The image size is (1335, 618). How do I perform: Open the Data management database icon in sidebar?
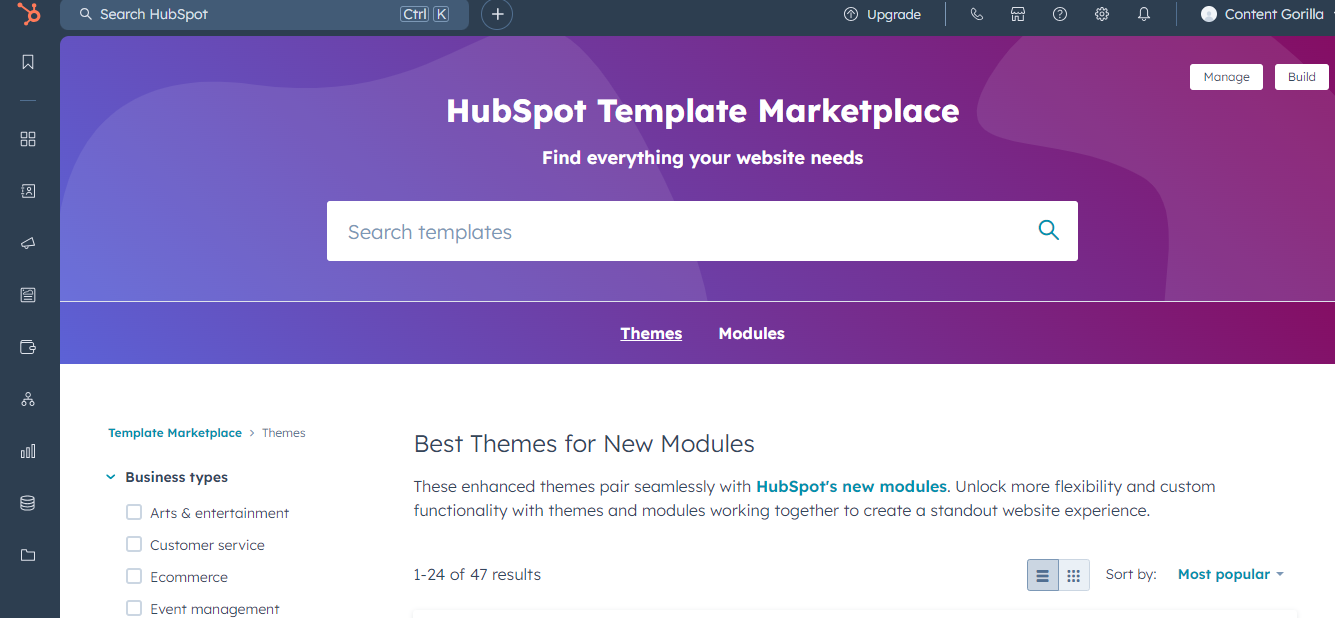click(x=28, y=503)
